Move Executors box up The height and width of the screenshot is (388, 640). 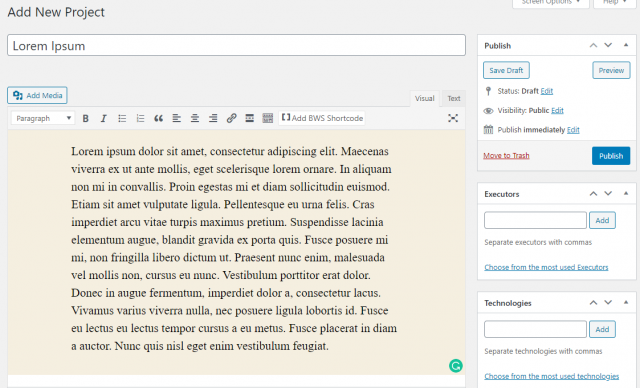click(593, 194)
